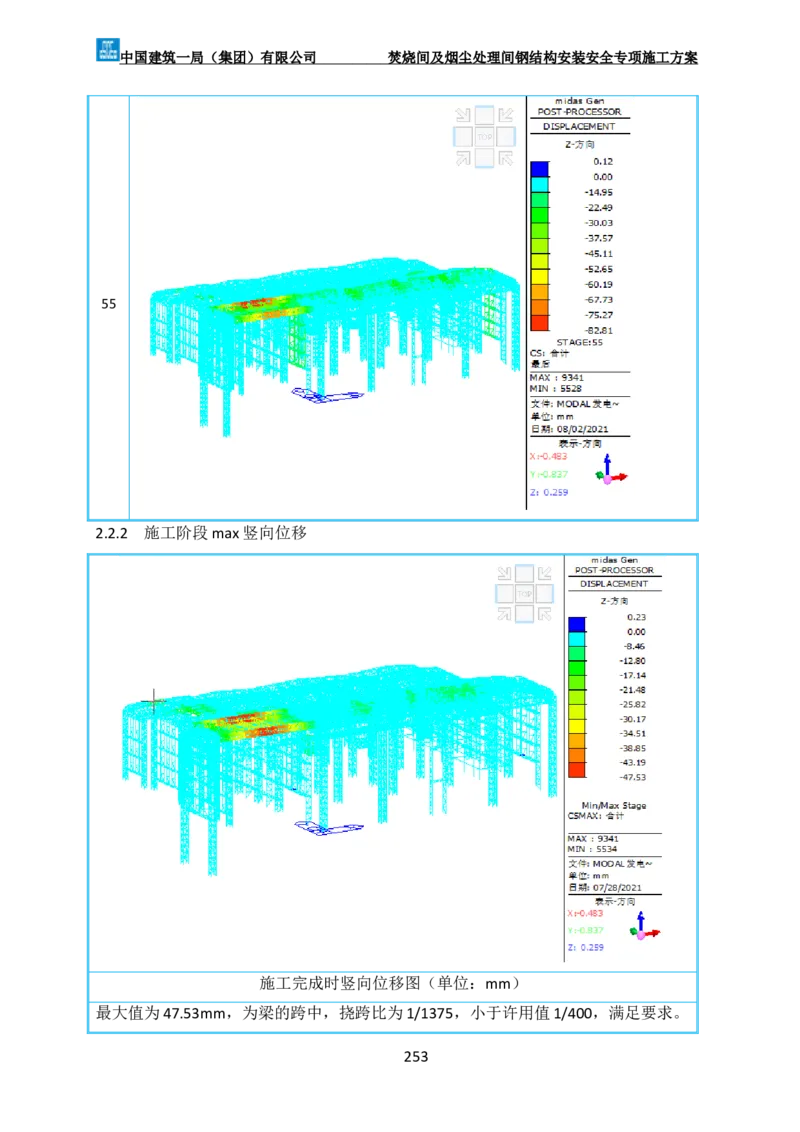
Task: Select the left view square in upper view cube
Action: click(463, 137)
